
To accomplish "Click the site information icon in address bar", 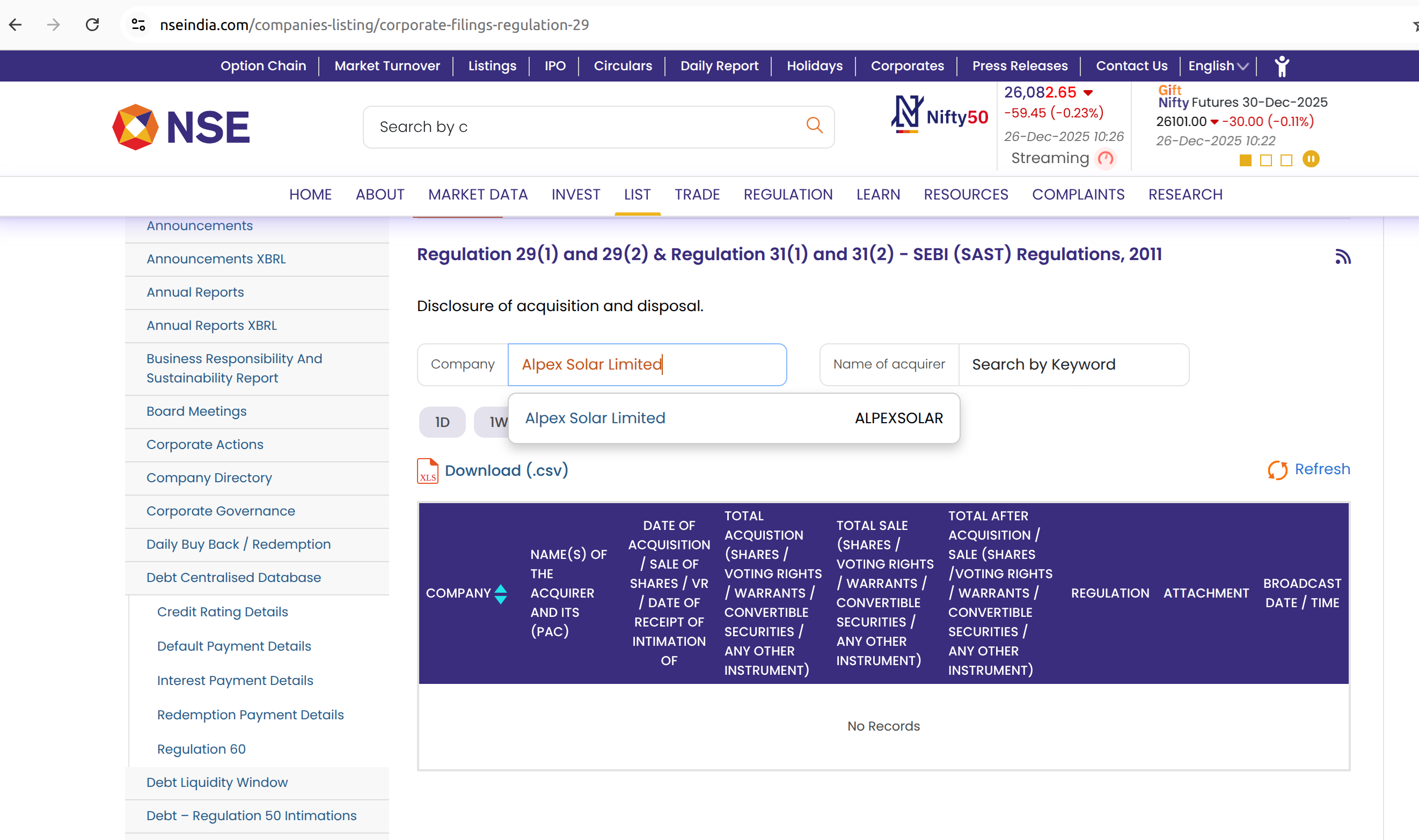I will click(x=138, y=25).
